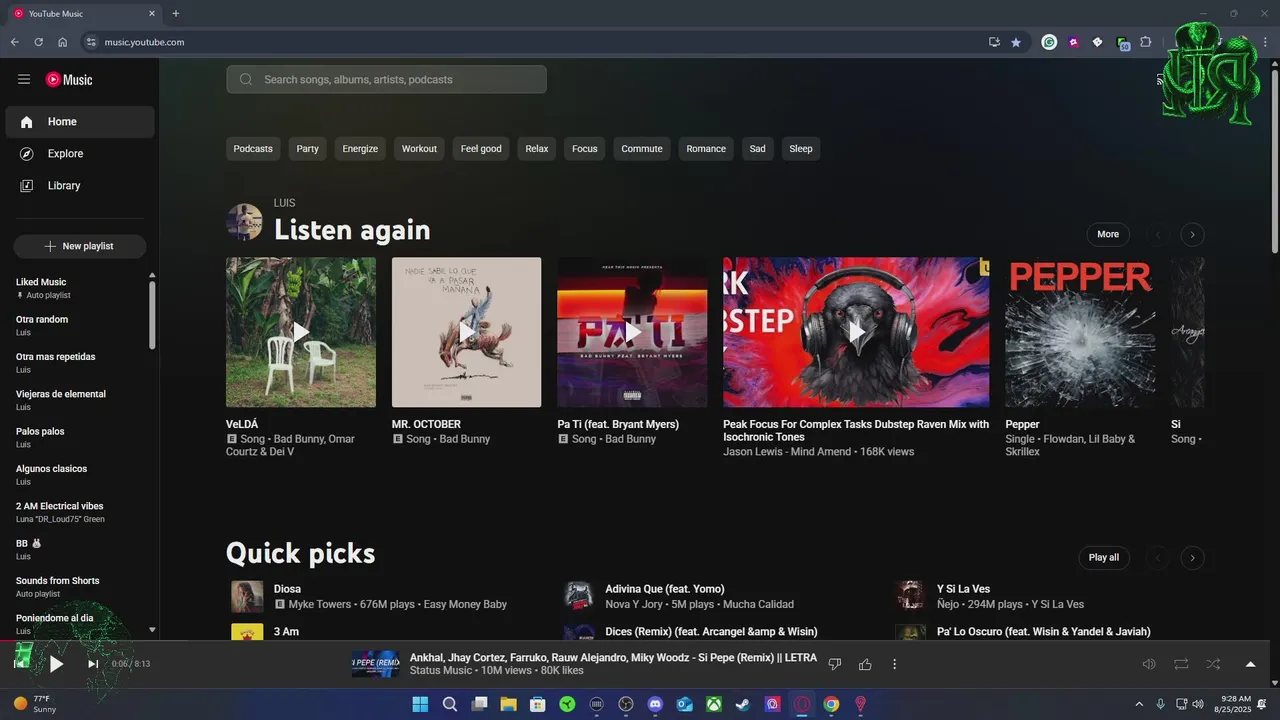The image size is (1280, 720).
Task: Open the hamburger guide menu
Action: click(x=24, y=80)
